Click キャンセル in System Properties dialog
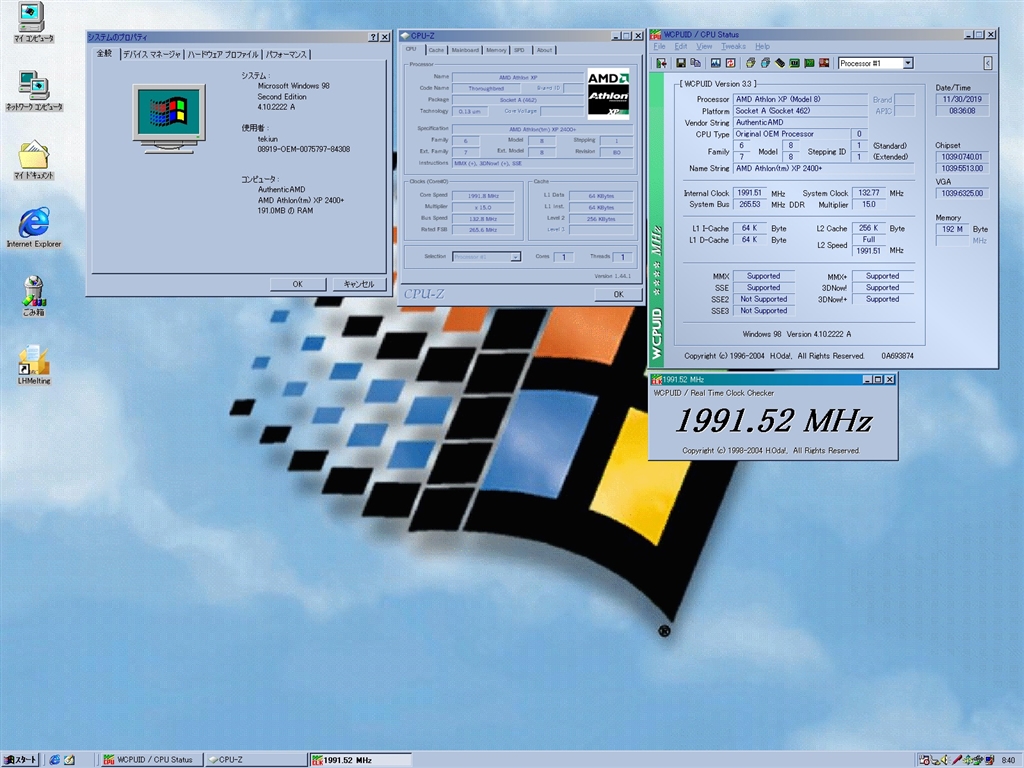The width and height of the screenshot is (1024, 768). 358,284
